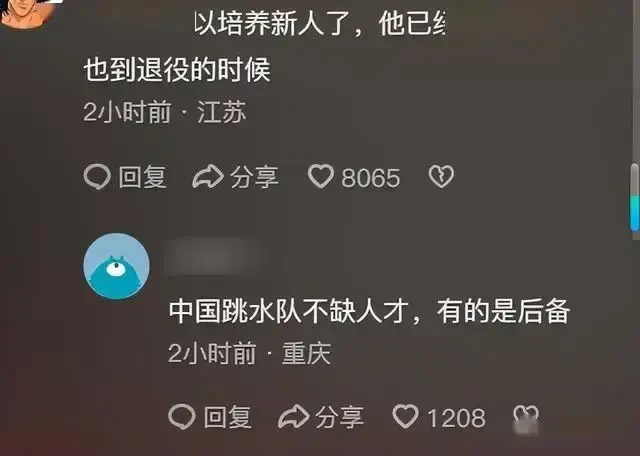Like the comment showing 1208 likes
The width and height of the screenshot is (640, 456).
[x=405, y=416]
